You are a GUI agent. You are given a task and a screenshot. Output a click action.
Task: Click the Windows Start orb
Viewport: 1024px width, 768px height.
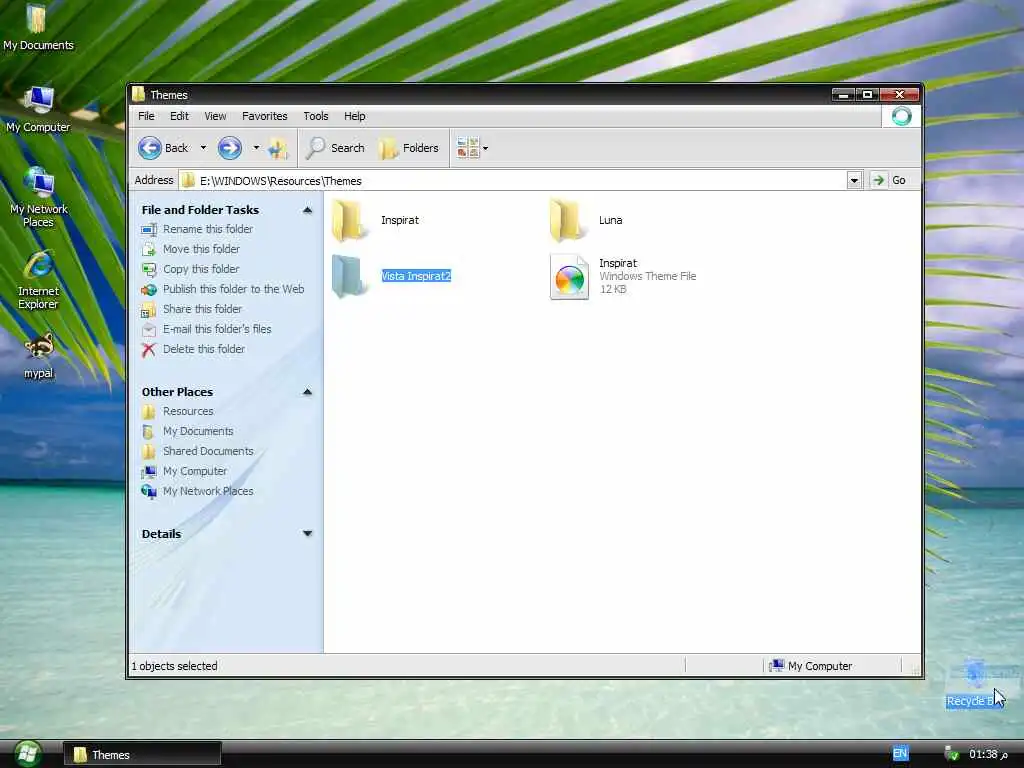(27, 754)
